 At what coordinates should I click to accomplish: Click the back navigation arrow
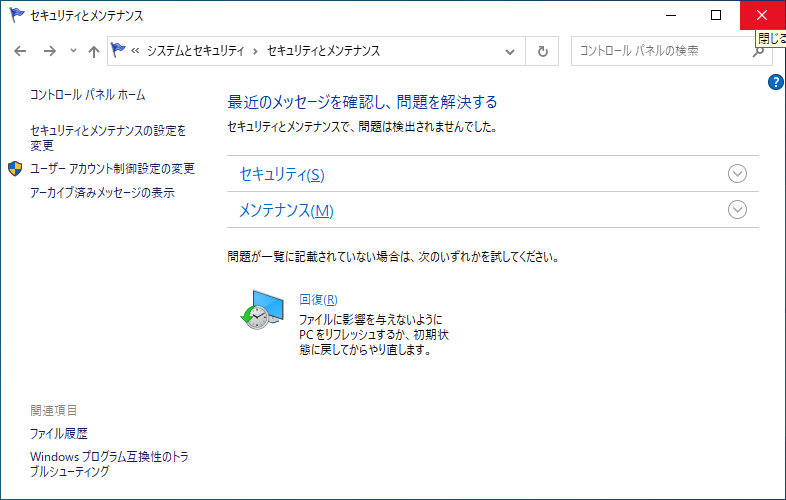pos(20,51)
